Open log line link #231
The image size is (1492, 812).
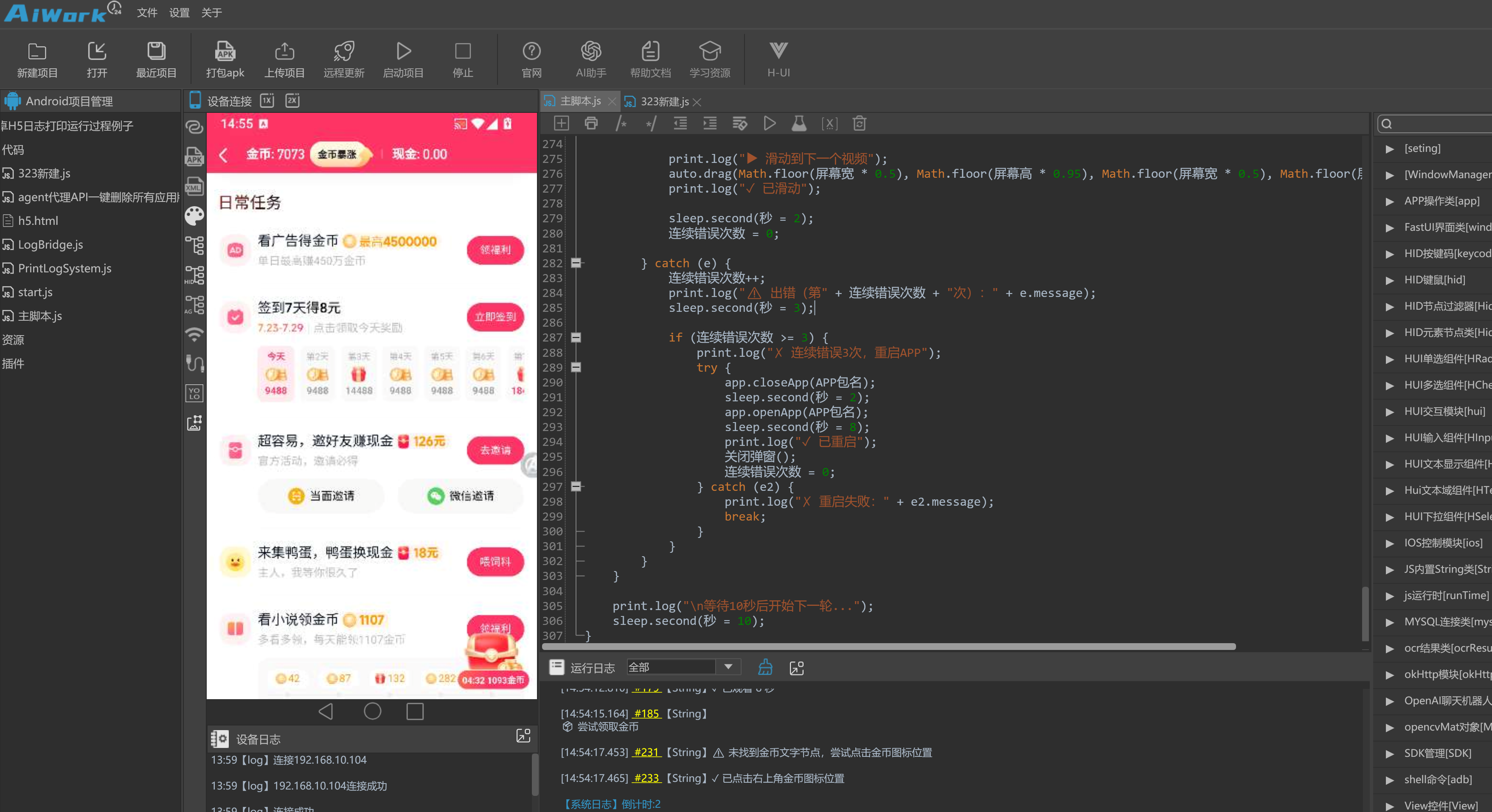pos(646,752)
